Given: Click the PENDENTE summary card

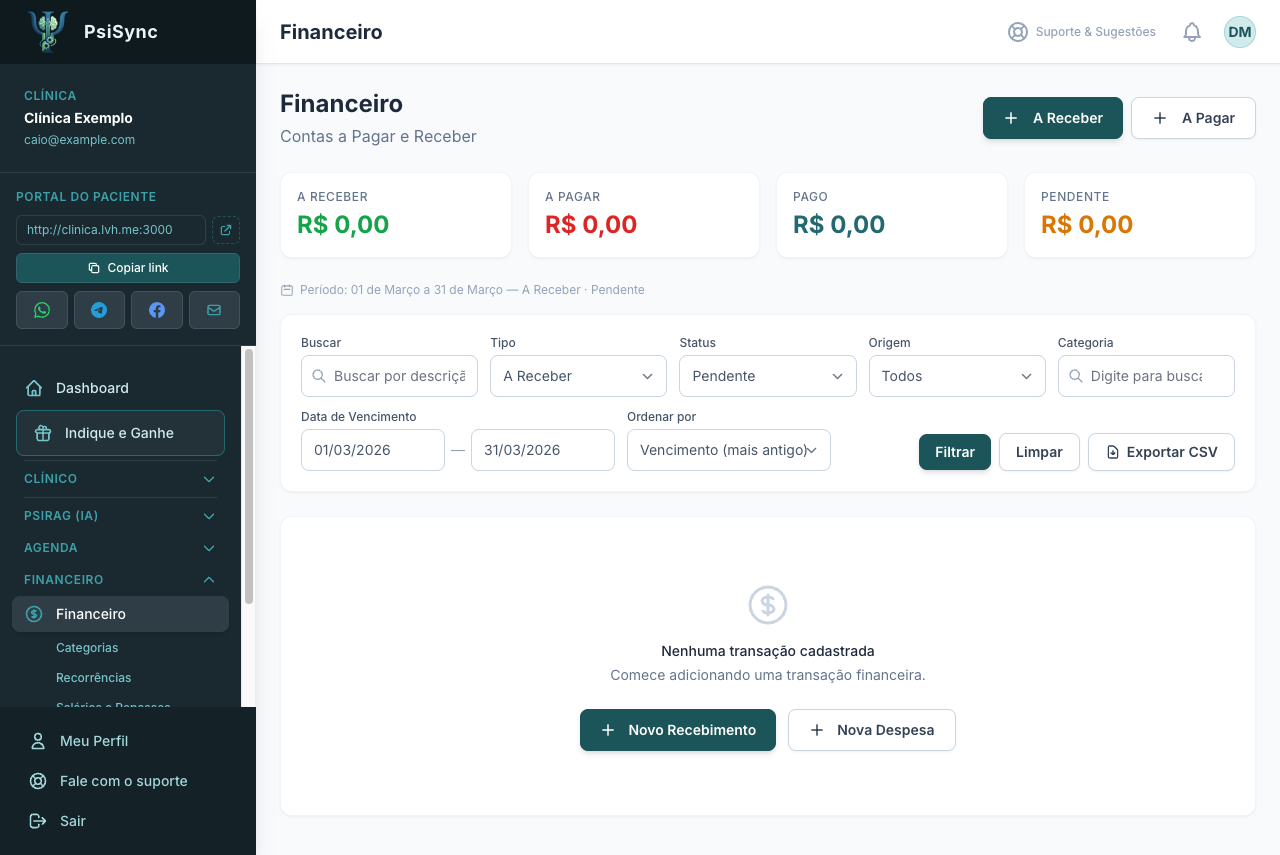Looking at the screenshot, I should tap(1140, 215).
